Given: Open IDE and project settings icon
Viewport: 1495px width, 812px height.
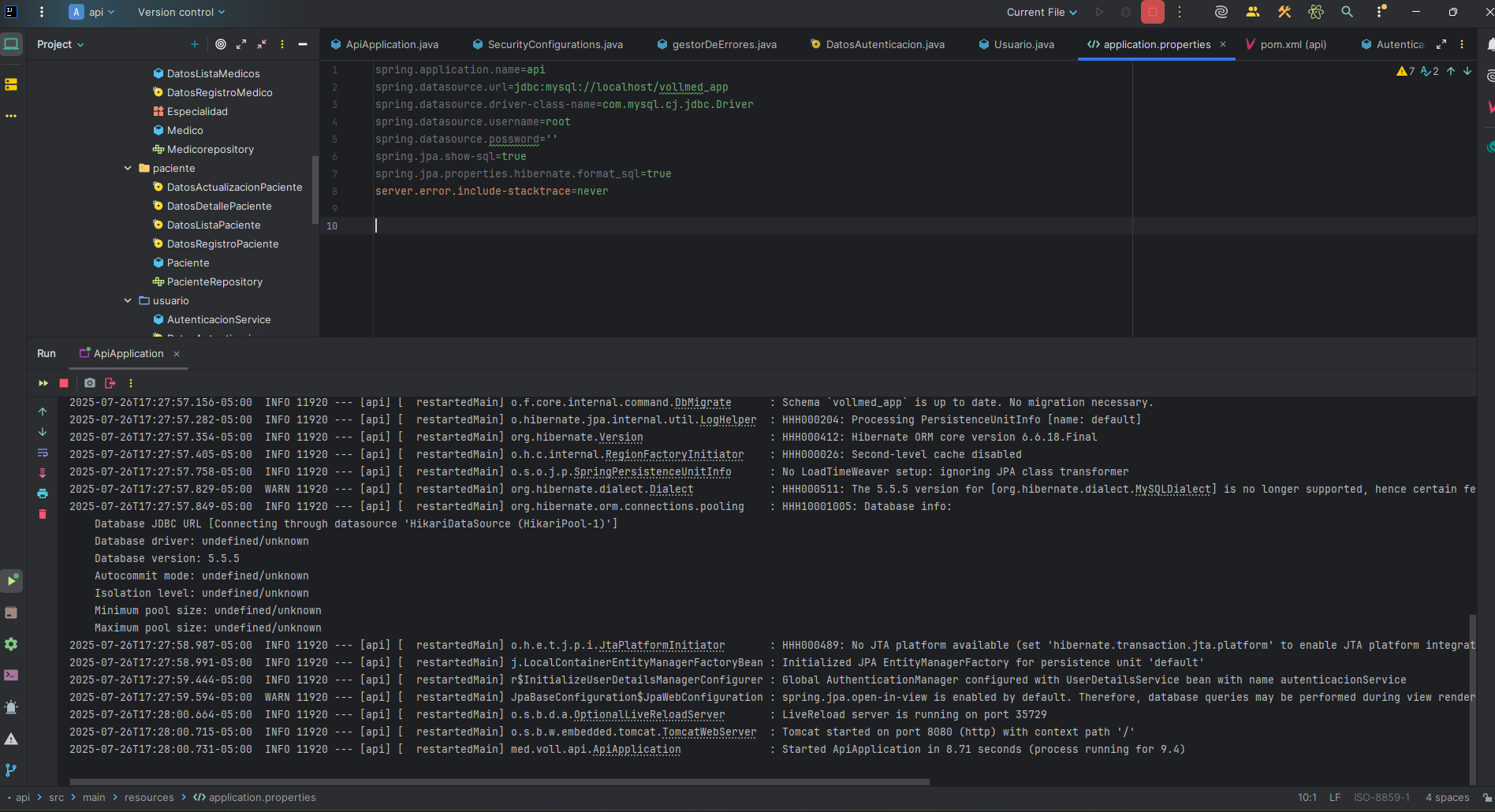Looking at the screenshot, I should 1381,12.
